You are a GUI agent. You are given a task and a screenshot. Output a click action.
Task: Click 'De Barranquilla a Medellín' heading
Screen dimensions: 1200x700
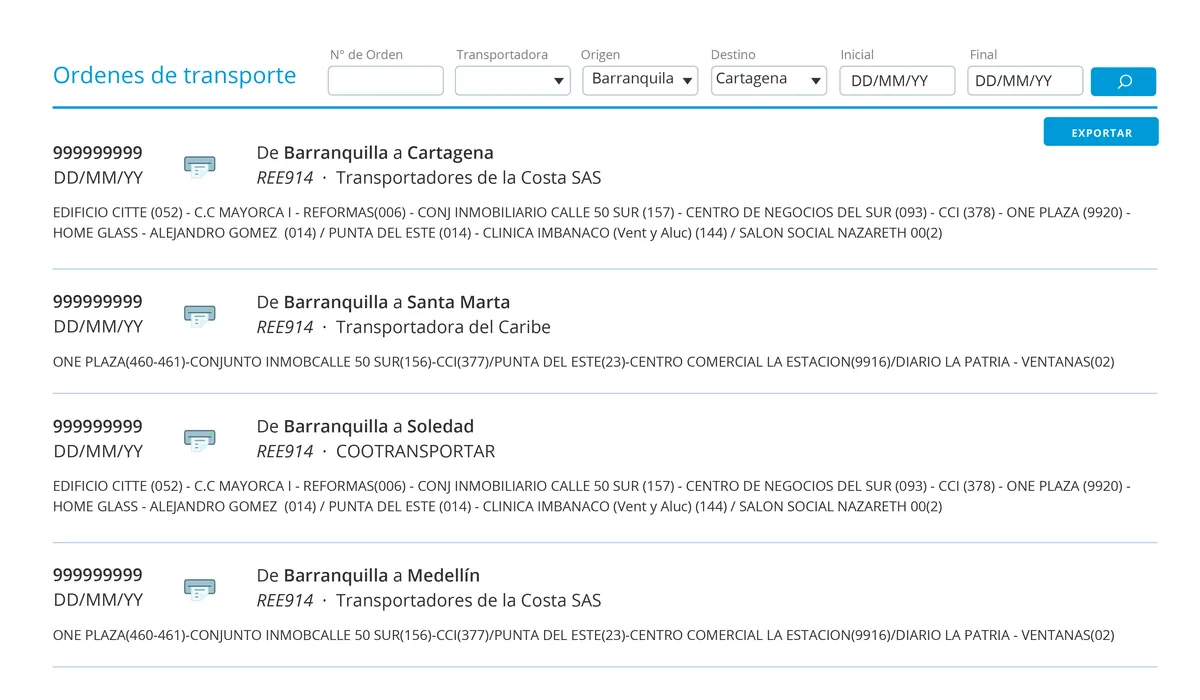(x=368, y=575)
